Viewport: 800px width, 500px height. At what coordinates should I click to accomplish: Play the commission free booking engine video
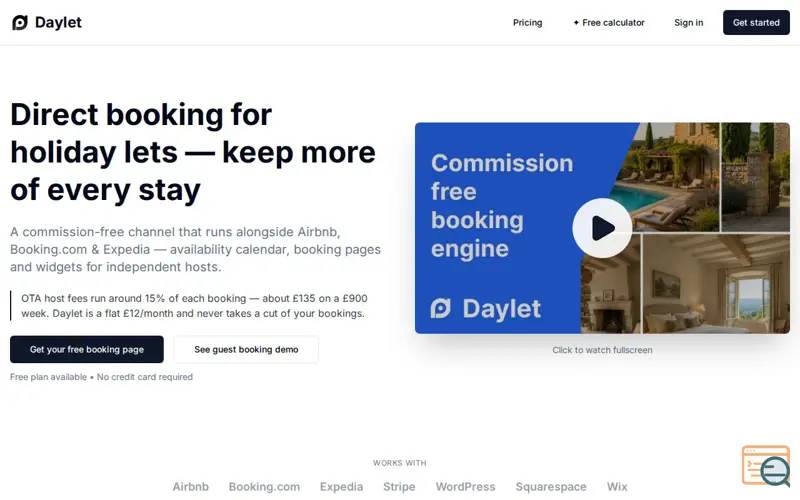pos(602,228)
